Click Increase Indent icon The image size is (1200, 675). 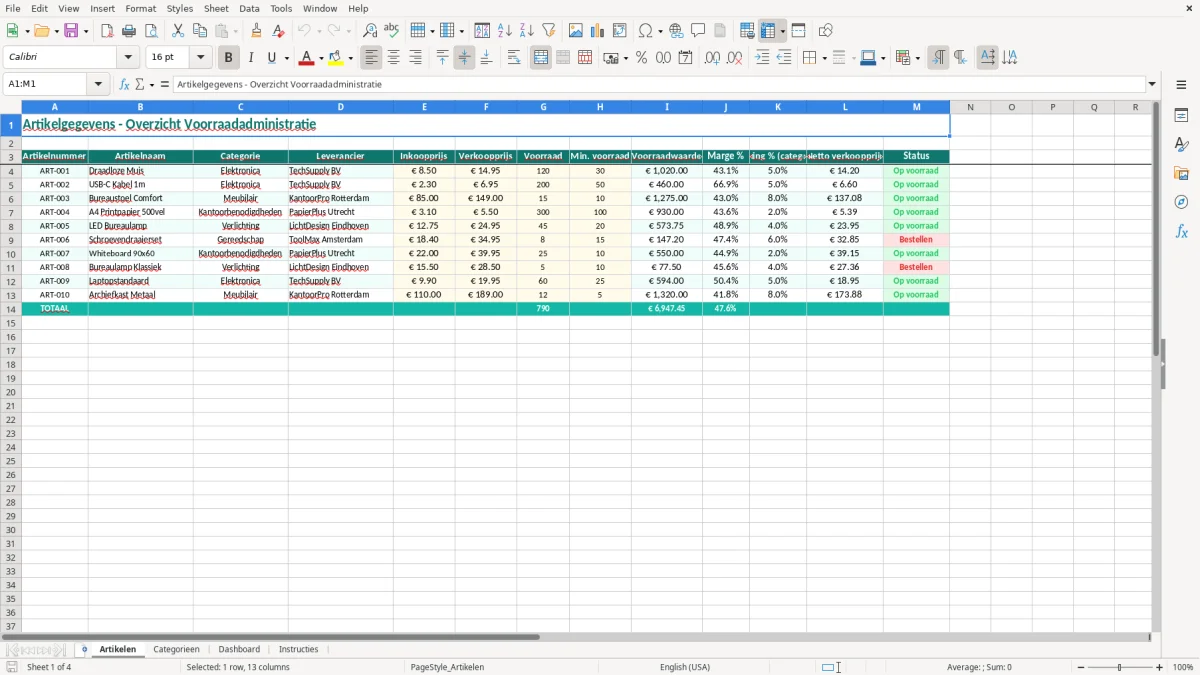762,58
